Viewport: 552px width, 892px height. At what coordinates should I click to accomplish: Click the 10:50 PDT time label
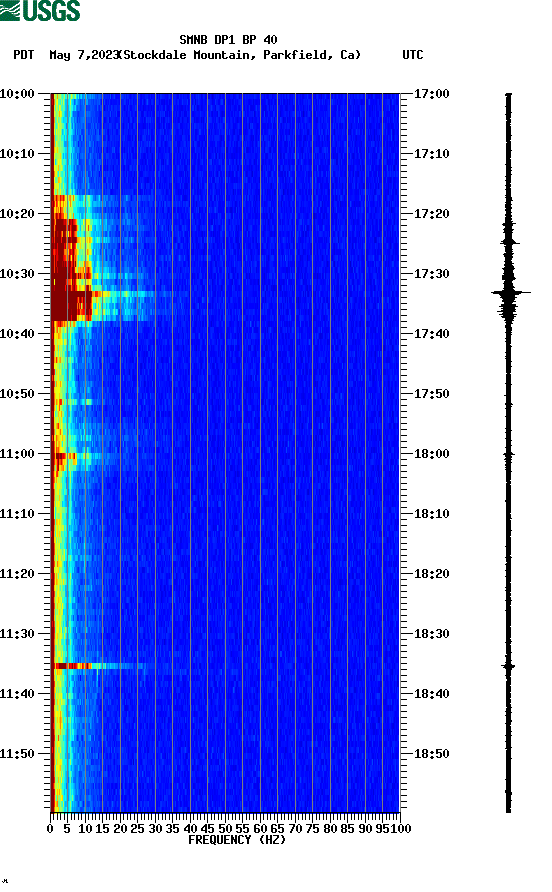click(x=18, y=394)
